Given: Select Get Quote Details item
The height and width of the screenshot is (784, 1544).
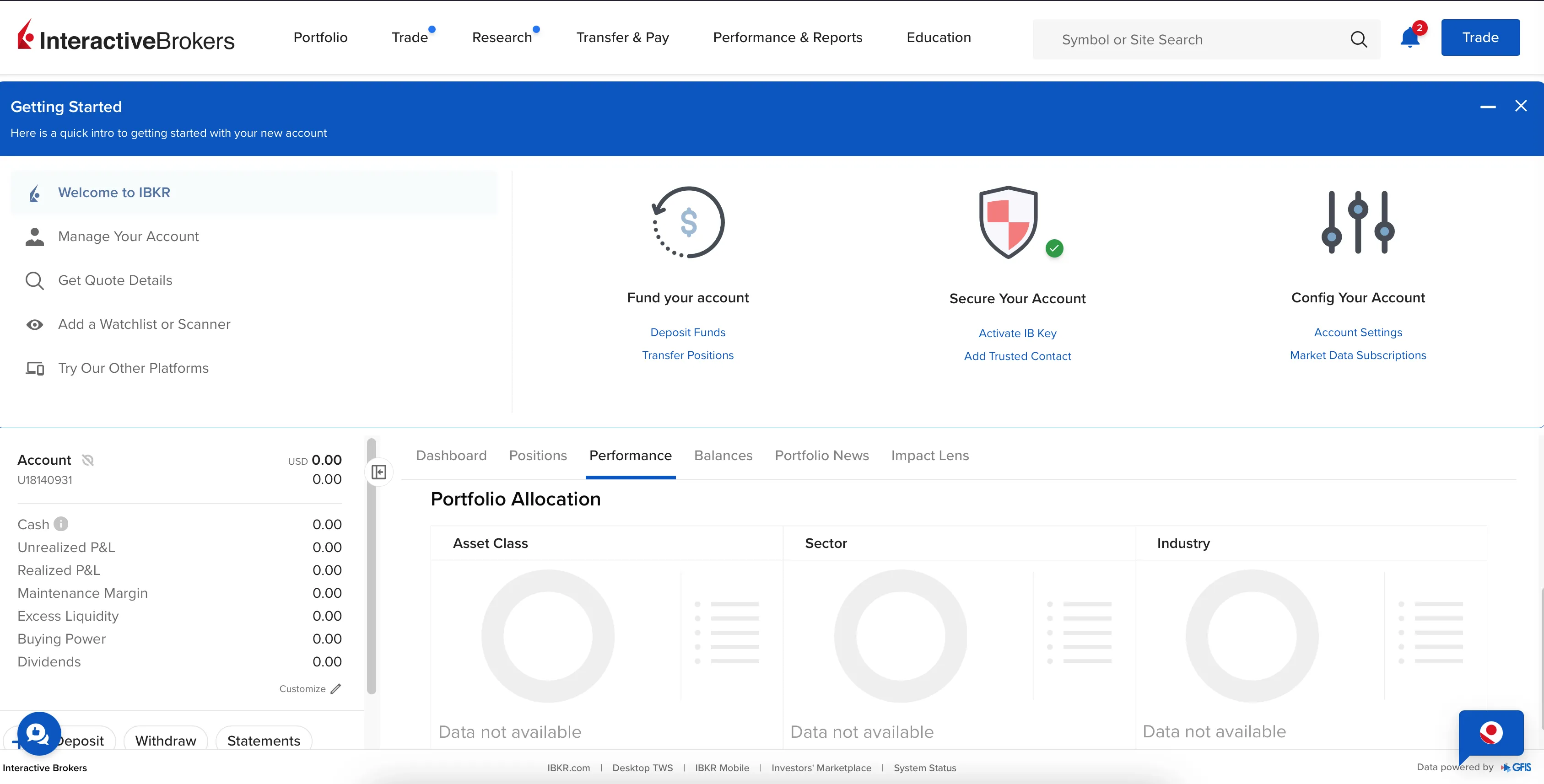Looking at the screenshot, I should click(254, 280).
